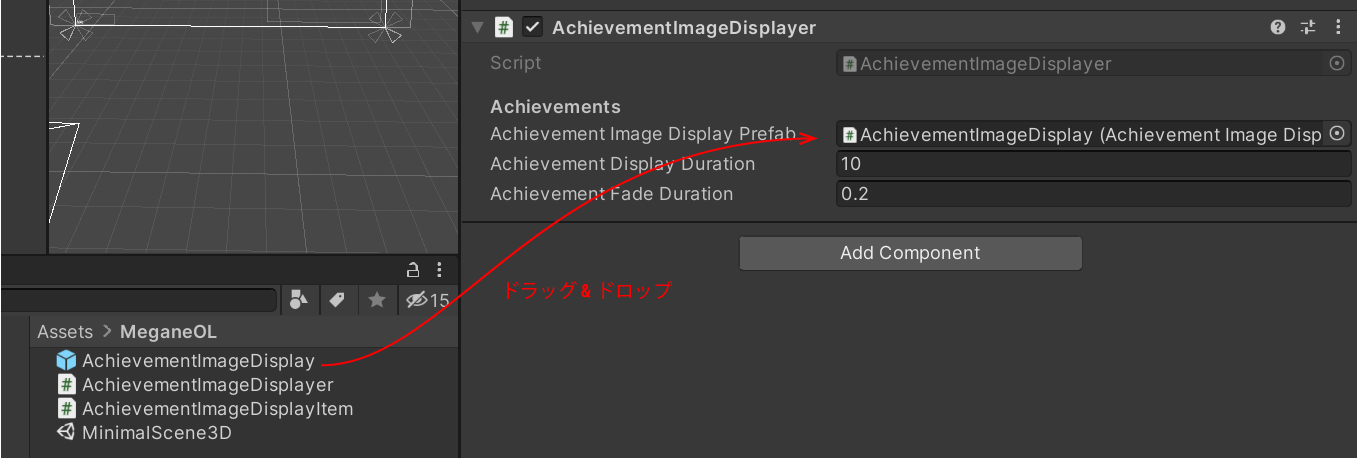Toggle the Project panel lock icon
This screenshot has height=459, width=1357.
412,269
